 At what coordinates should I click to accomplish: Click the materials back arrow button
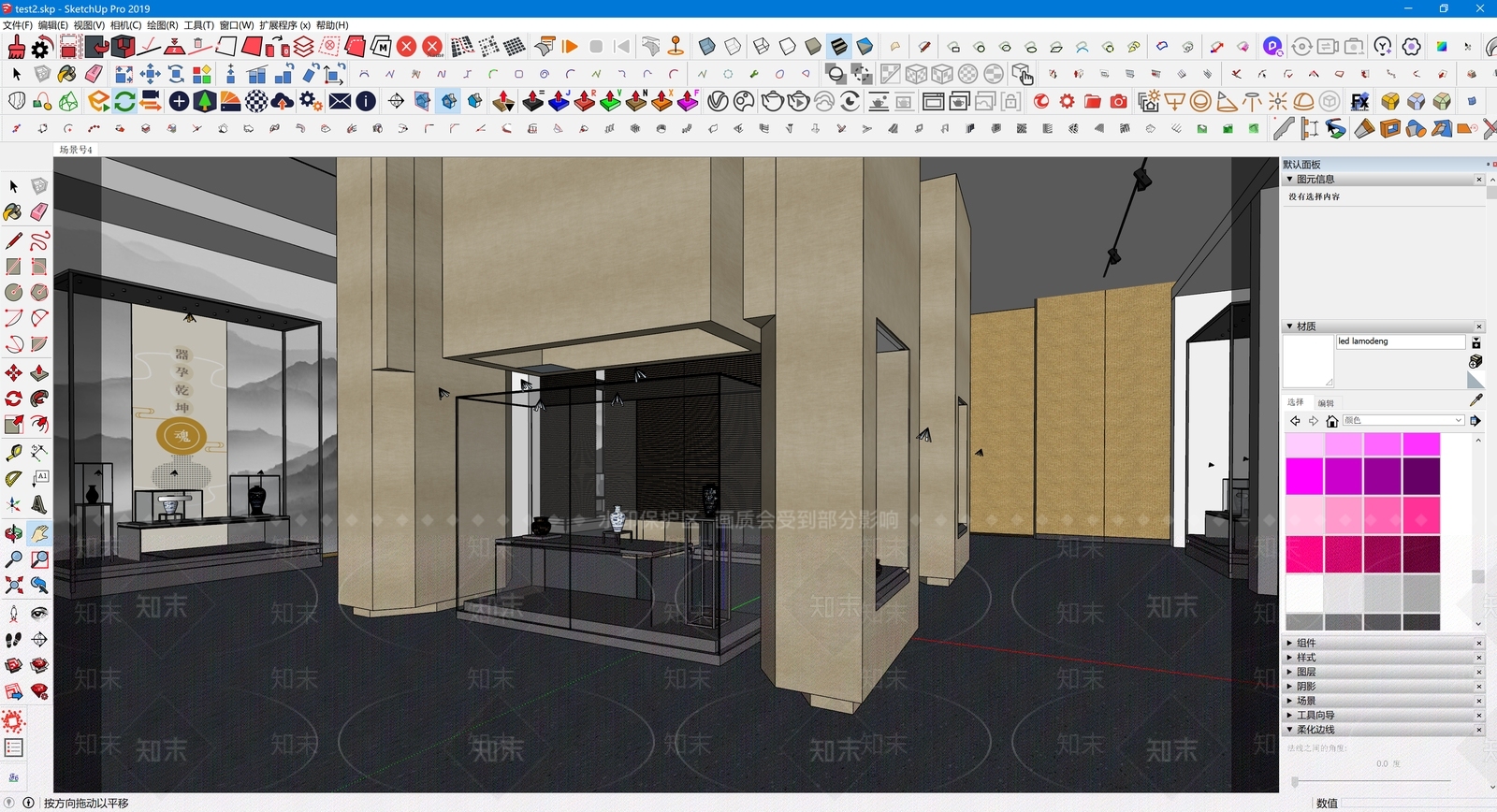point(1295,421)
